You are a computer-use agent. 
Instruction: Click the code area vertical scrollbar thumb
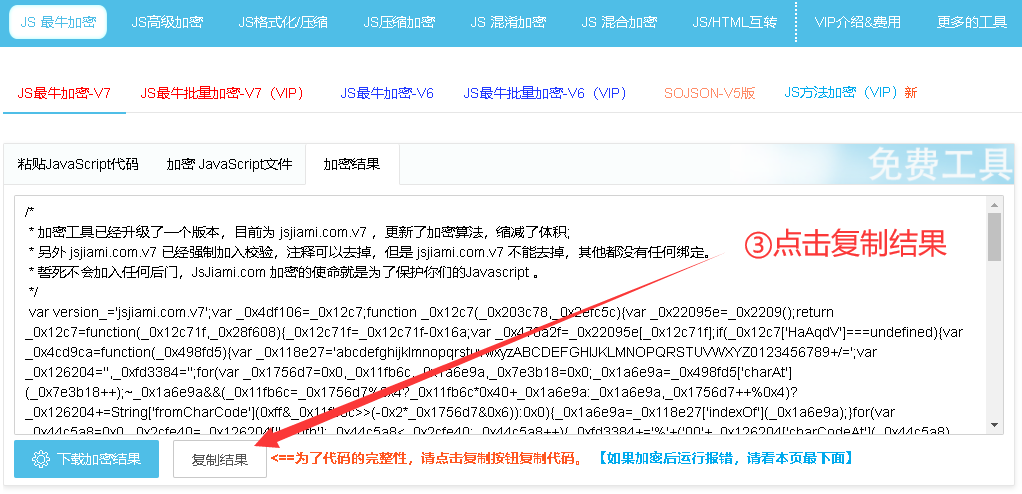994,237
